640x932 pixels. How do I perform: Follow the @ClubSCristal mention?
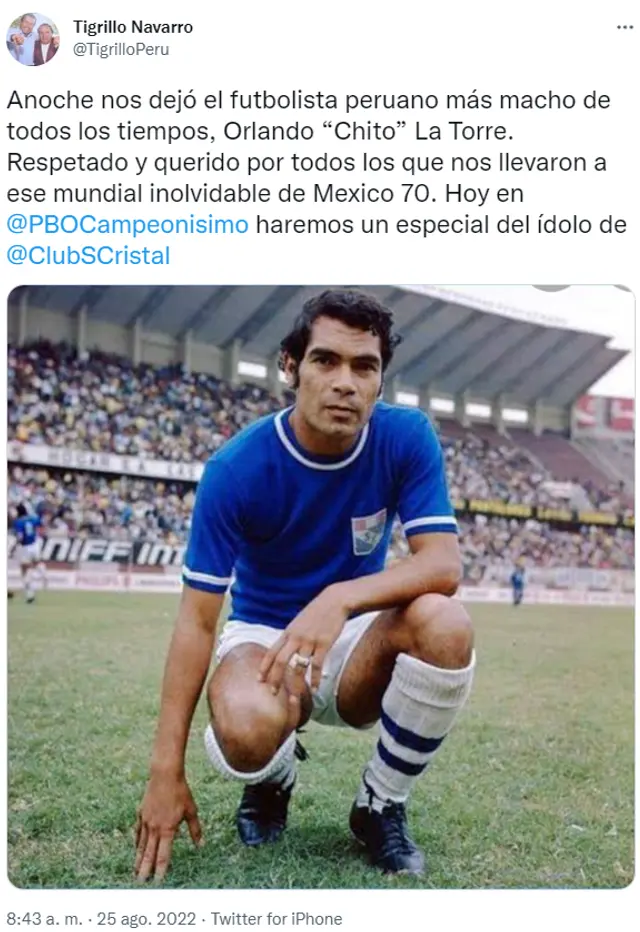pos(89,256)
